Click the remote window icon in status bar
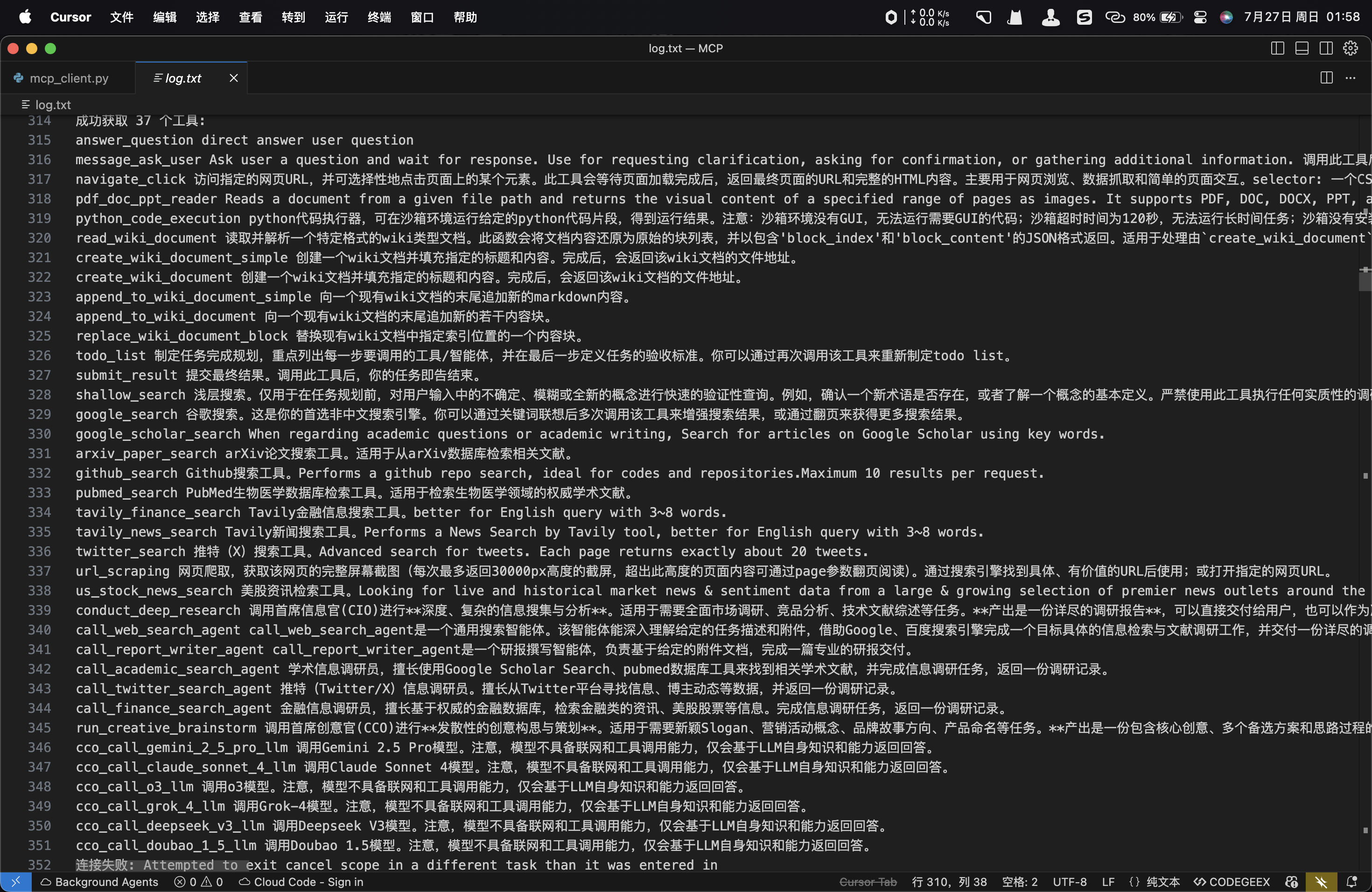1372x892 pixels. 15,882
